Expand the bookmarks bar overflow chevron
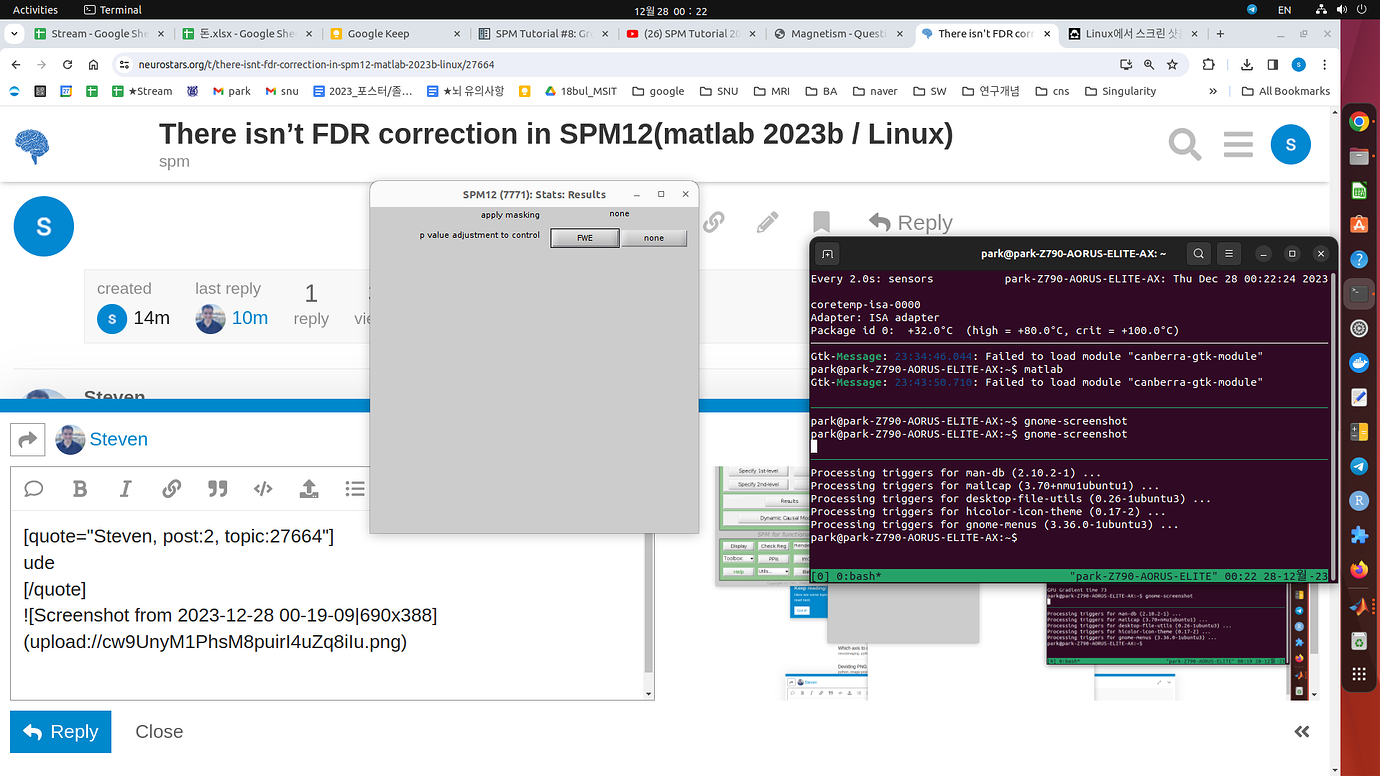 1212,90
